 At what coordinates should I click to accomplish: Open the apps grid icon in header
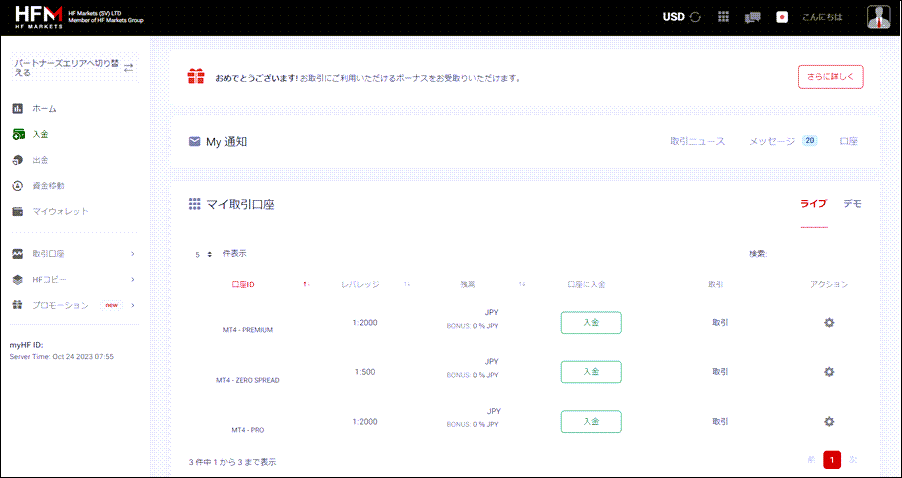click(724, 17)
